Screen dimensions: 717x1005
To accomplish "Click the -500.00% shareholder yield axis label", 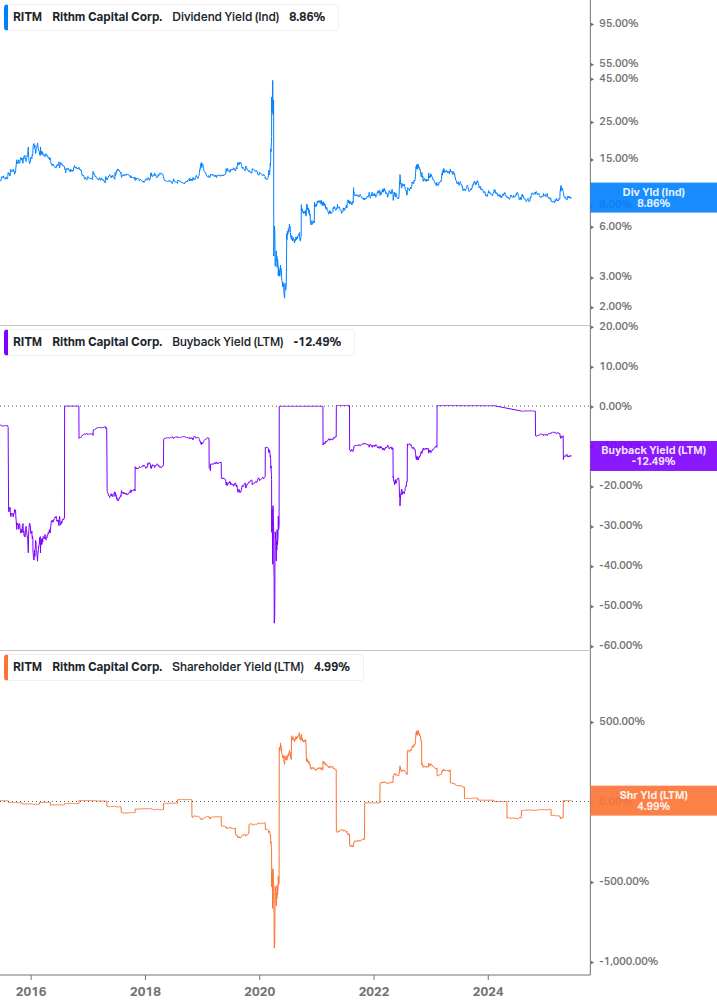I will (x=623, y=882).
